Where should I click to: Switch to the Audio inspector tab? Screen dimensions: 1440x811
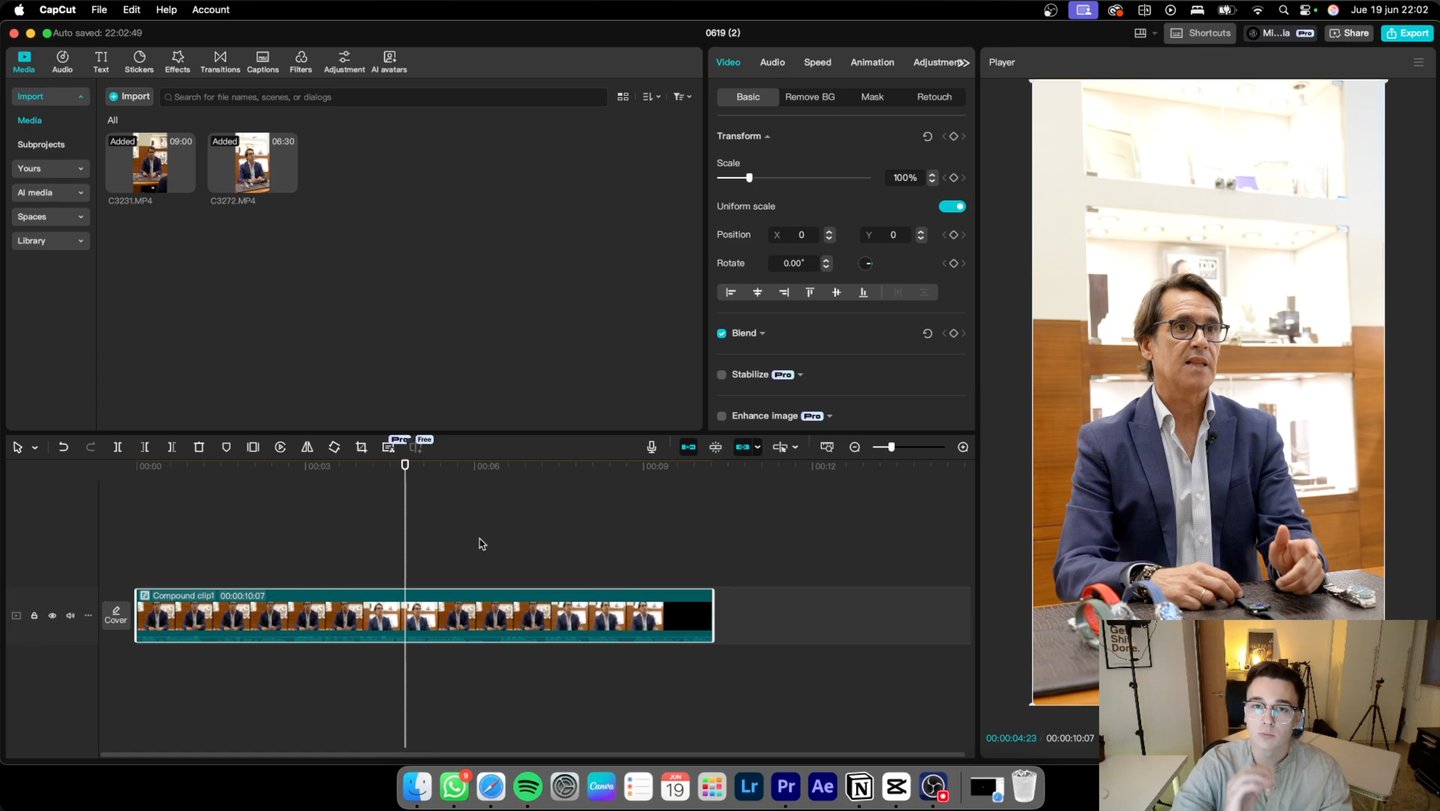coord(772,62)
